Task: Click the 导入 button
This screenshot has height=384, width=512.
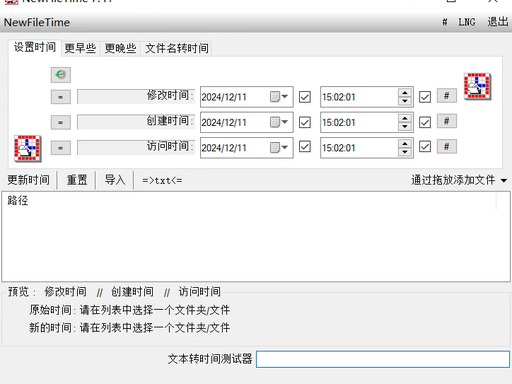Action: (x=115, y=180)
